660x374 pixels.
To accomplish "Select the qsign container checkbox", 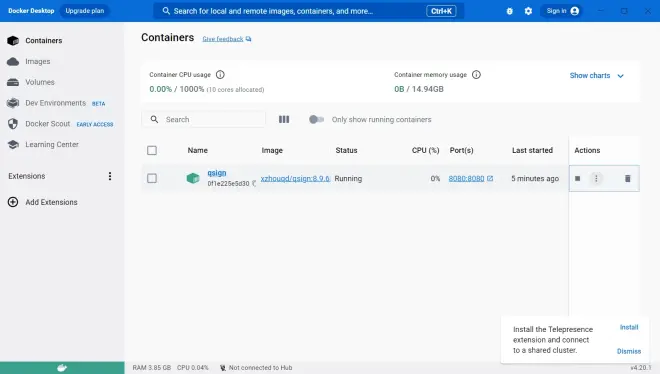I will pyautogui.click(x=152, y=178).
